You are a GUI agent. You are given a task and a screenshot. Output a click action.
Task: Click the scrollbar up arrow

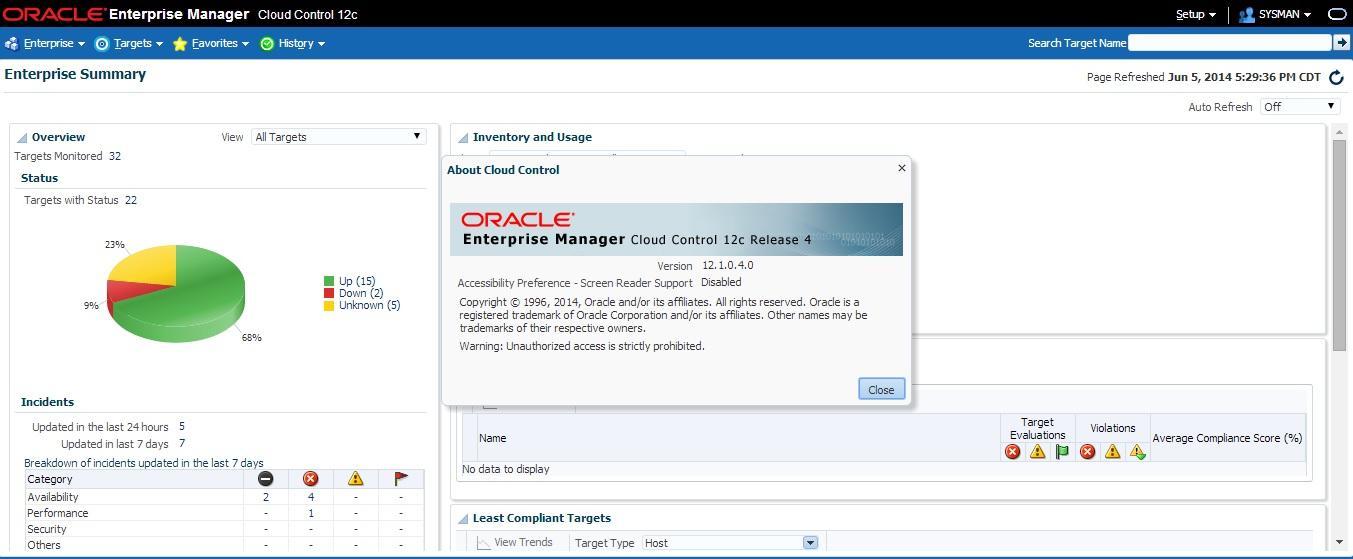1339,132
